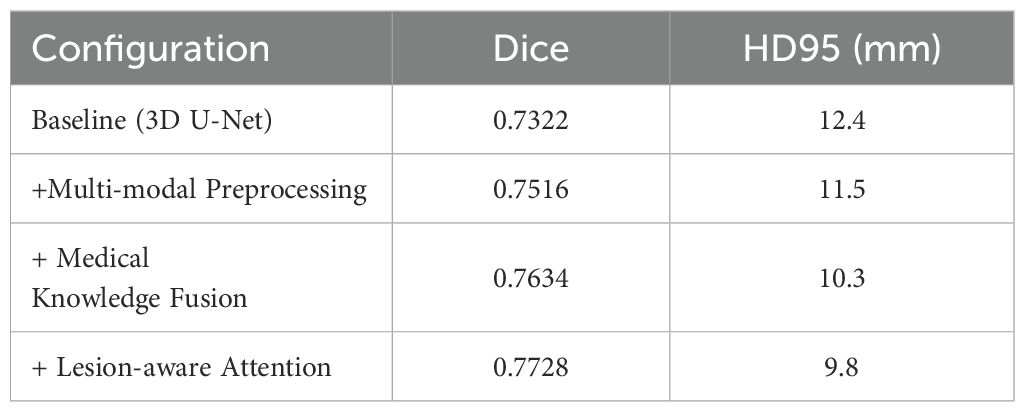This screenshot has height=412, width=1025.
Task: Click the HD95 value 11.5
Action: 842,190
